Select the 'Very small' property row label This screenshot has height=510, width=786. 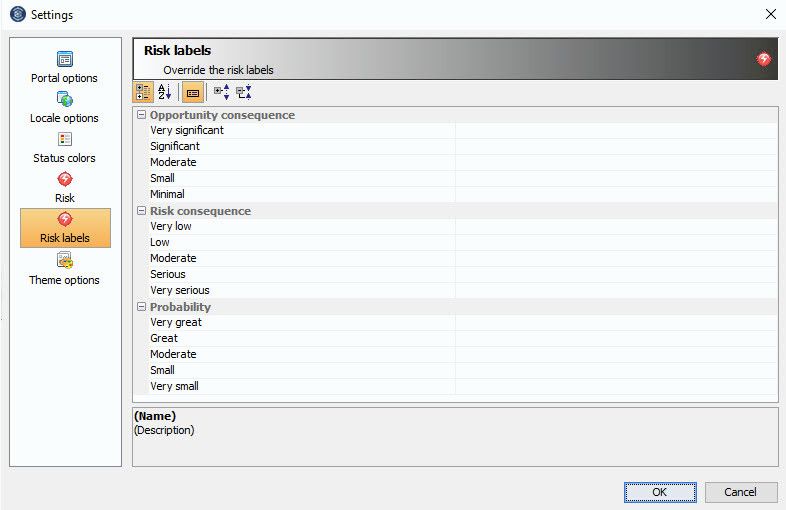pos(174,386)
